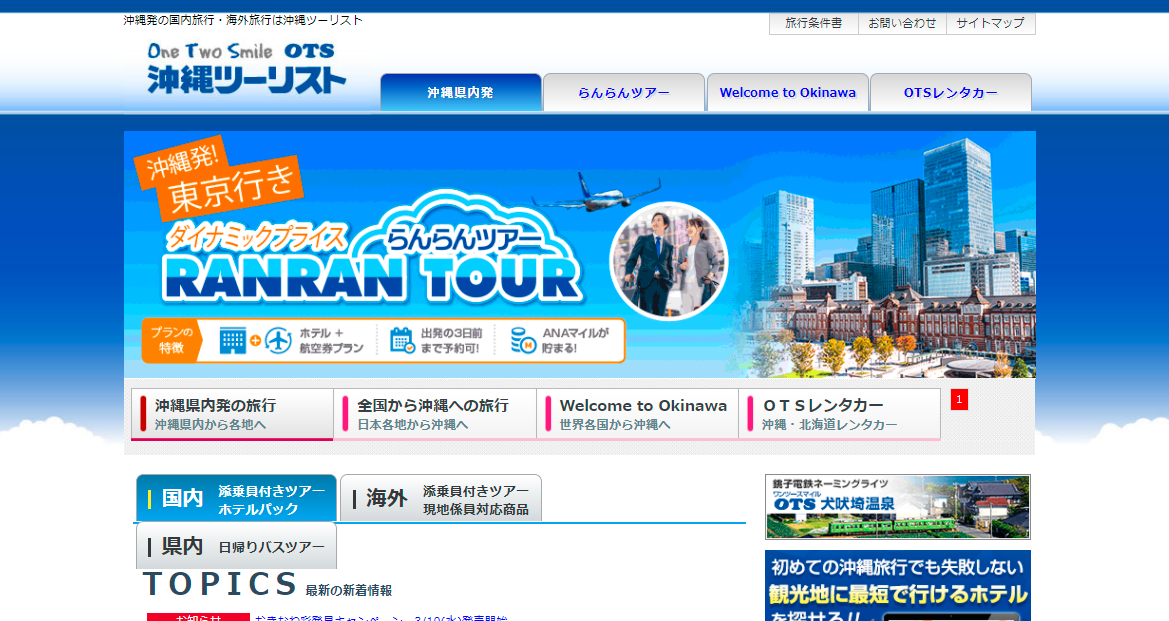Open ＯＴＳレンタカー 沖縄・北海道レンタカー button
The width and height of the screenshot is (1169, 621).
pos(839,414)
